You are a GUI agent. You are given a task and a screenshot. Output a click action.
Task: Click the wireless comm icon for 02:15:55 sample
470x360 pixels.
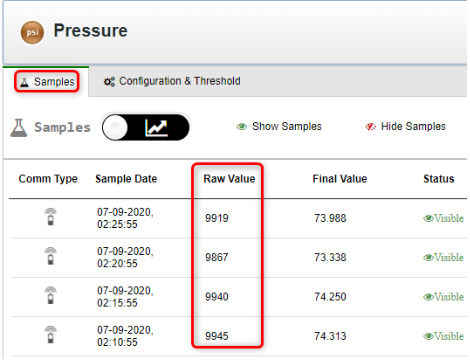51,295
